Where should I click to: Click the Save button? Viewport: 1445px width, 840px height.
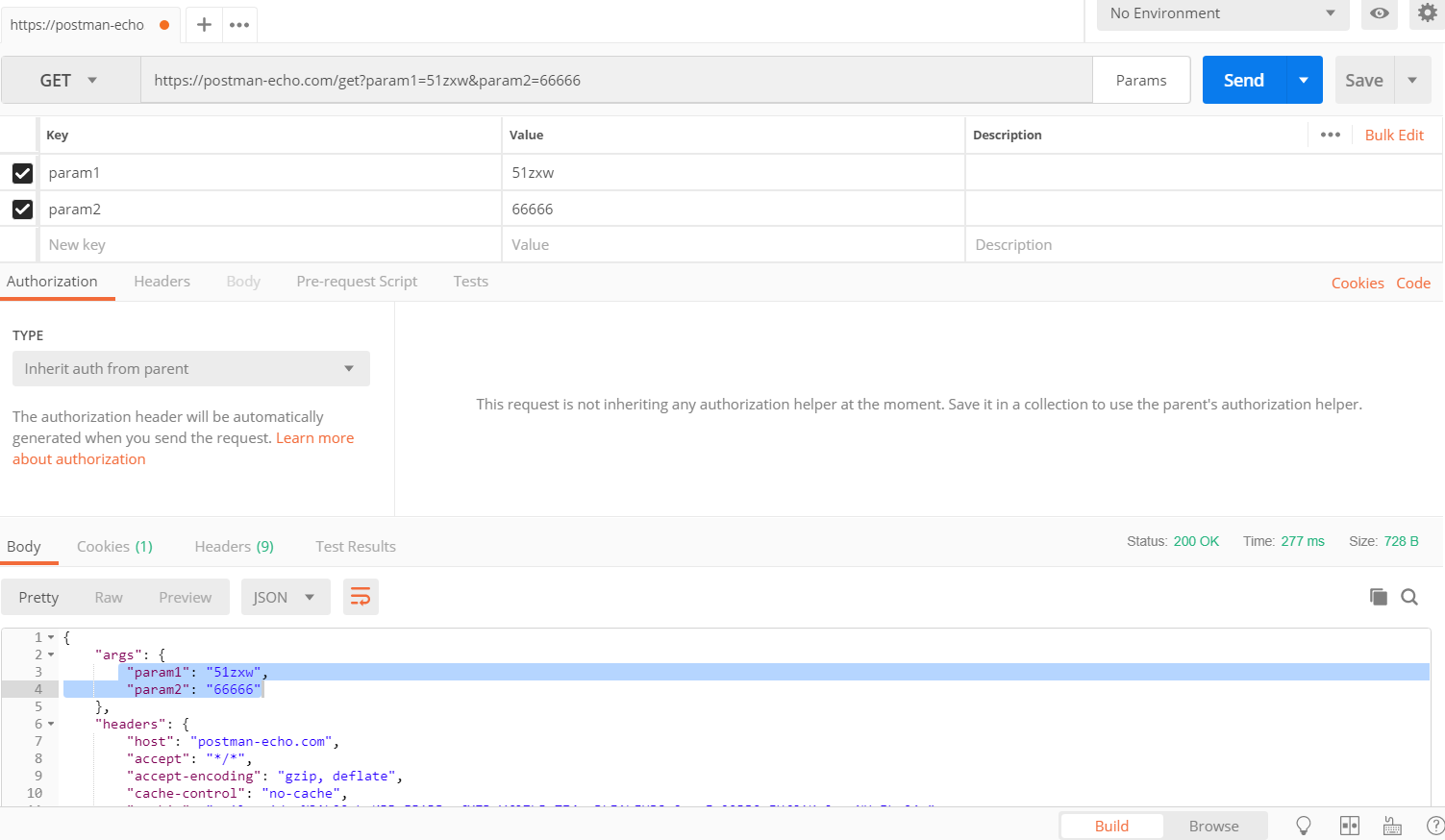[1364, 80]
